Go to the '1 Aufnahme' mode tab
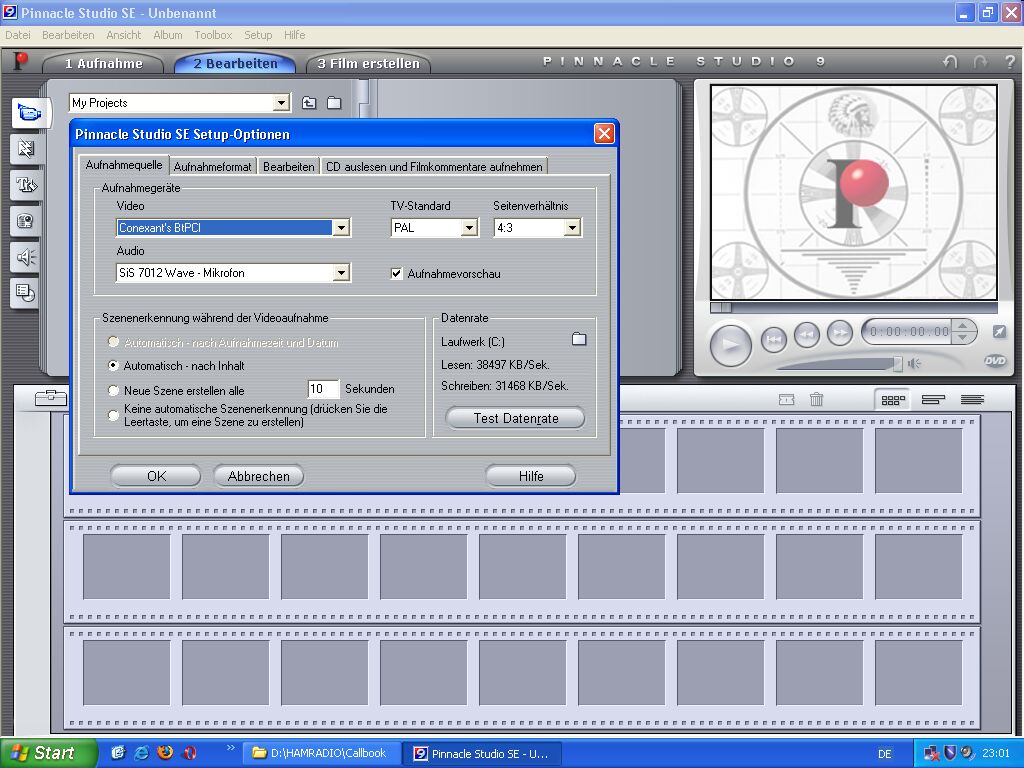Image resolution: width=1024 pixels, height=768 pixels. point(103,63)
